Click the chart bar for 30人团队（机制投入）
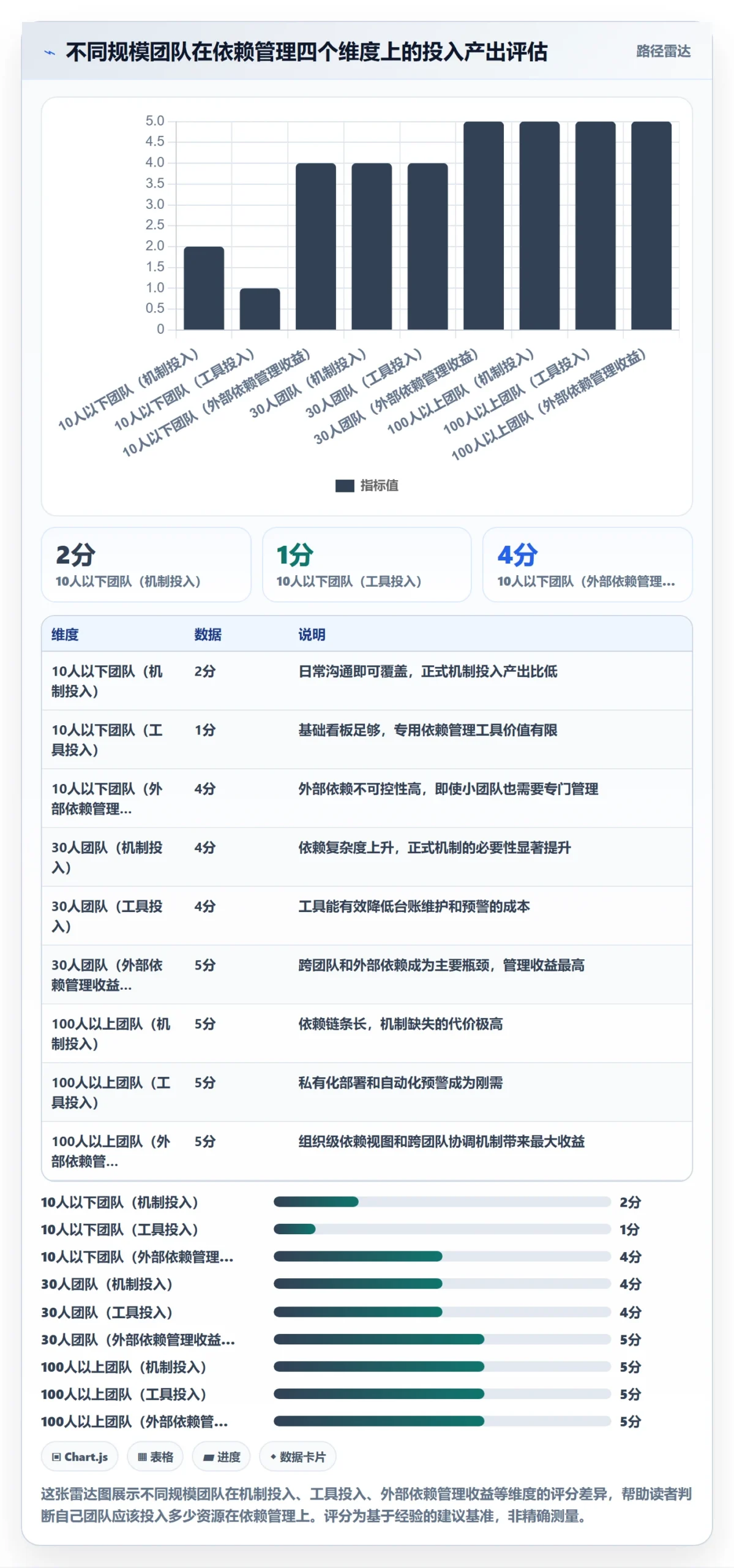 [x=372, y=246]
